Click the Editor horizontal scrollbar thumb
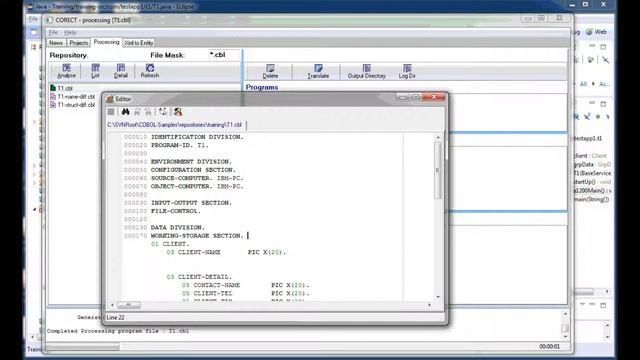 (129, 305)
